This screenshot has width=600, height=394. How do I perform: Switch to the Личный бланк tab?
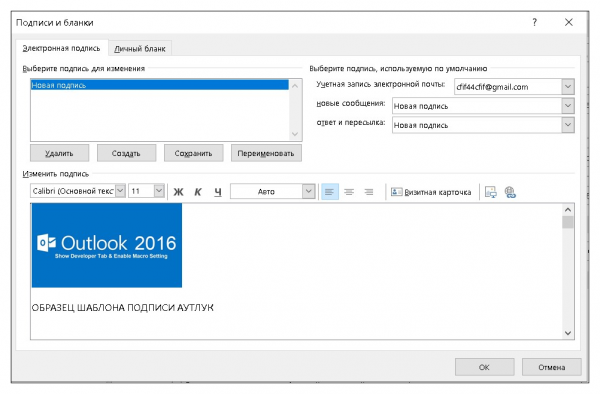pyautogui.click(x=140, y=49)
